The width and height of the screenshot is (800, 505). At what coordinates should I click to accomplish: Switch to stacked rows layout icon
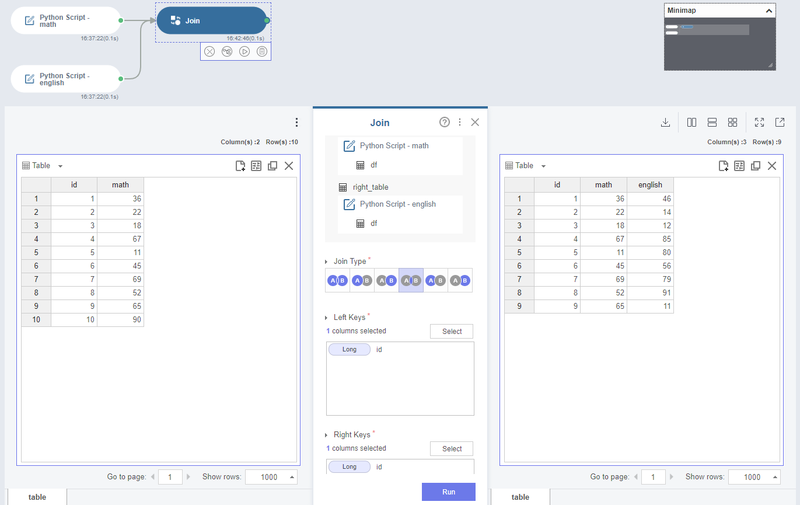[712, 122]
